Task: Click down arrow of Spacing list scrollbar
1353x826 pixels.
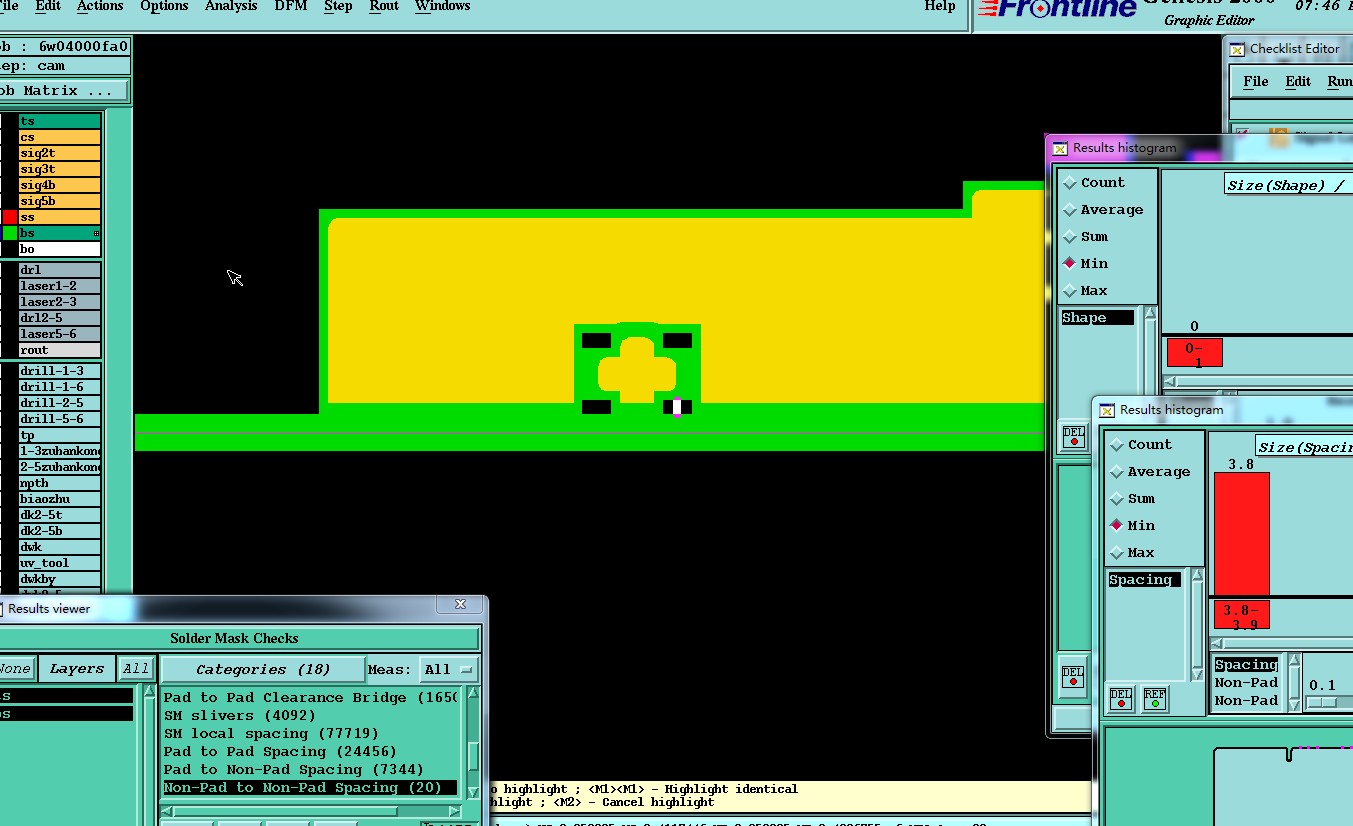Action: point(1196,675)
